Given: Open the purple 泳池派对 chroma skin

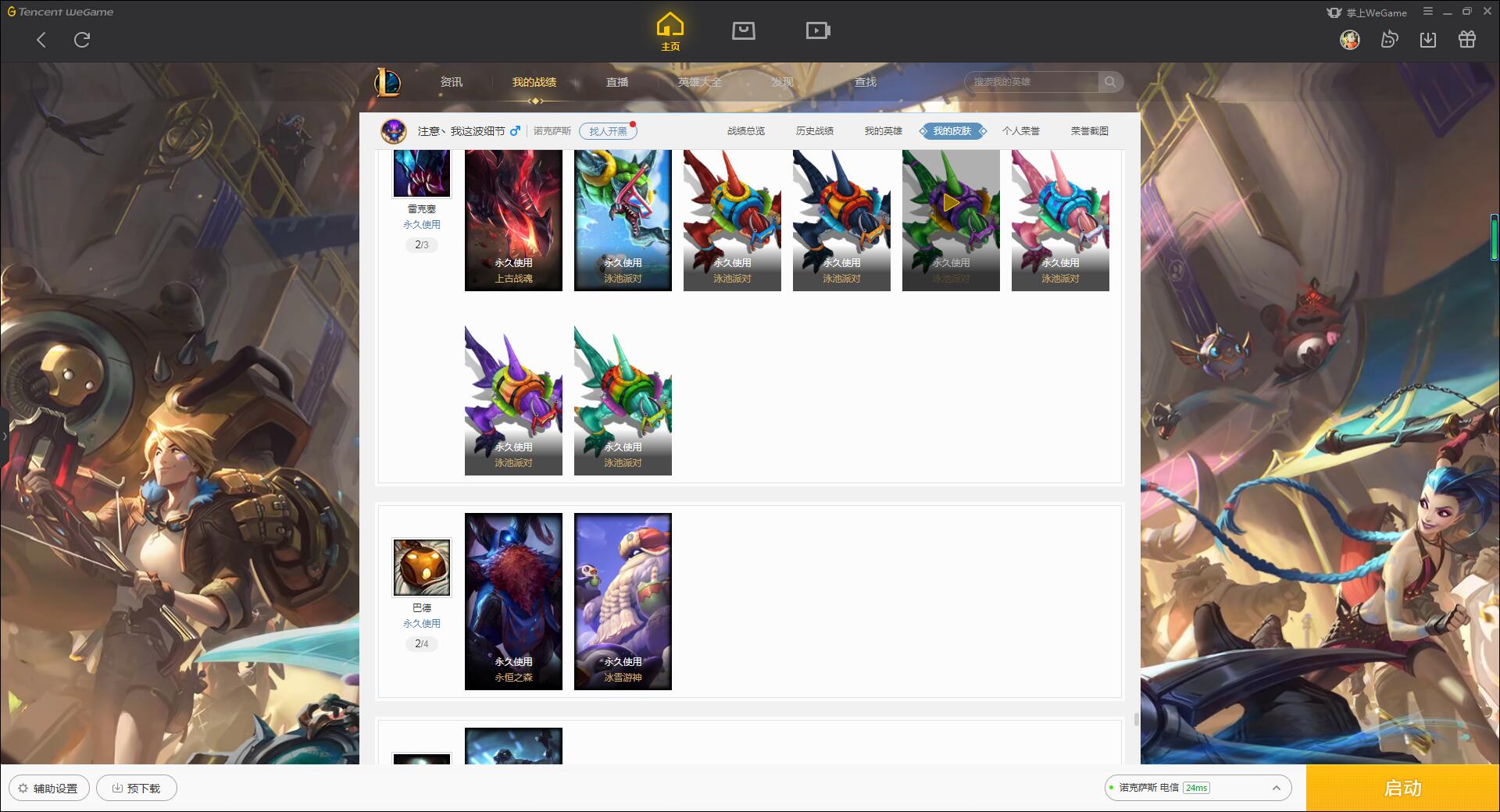Looking at the screenshot, I should click(513, 401).
